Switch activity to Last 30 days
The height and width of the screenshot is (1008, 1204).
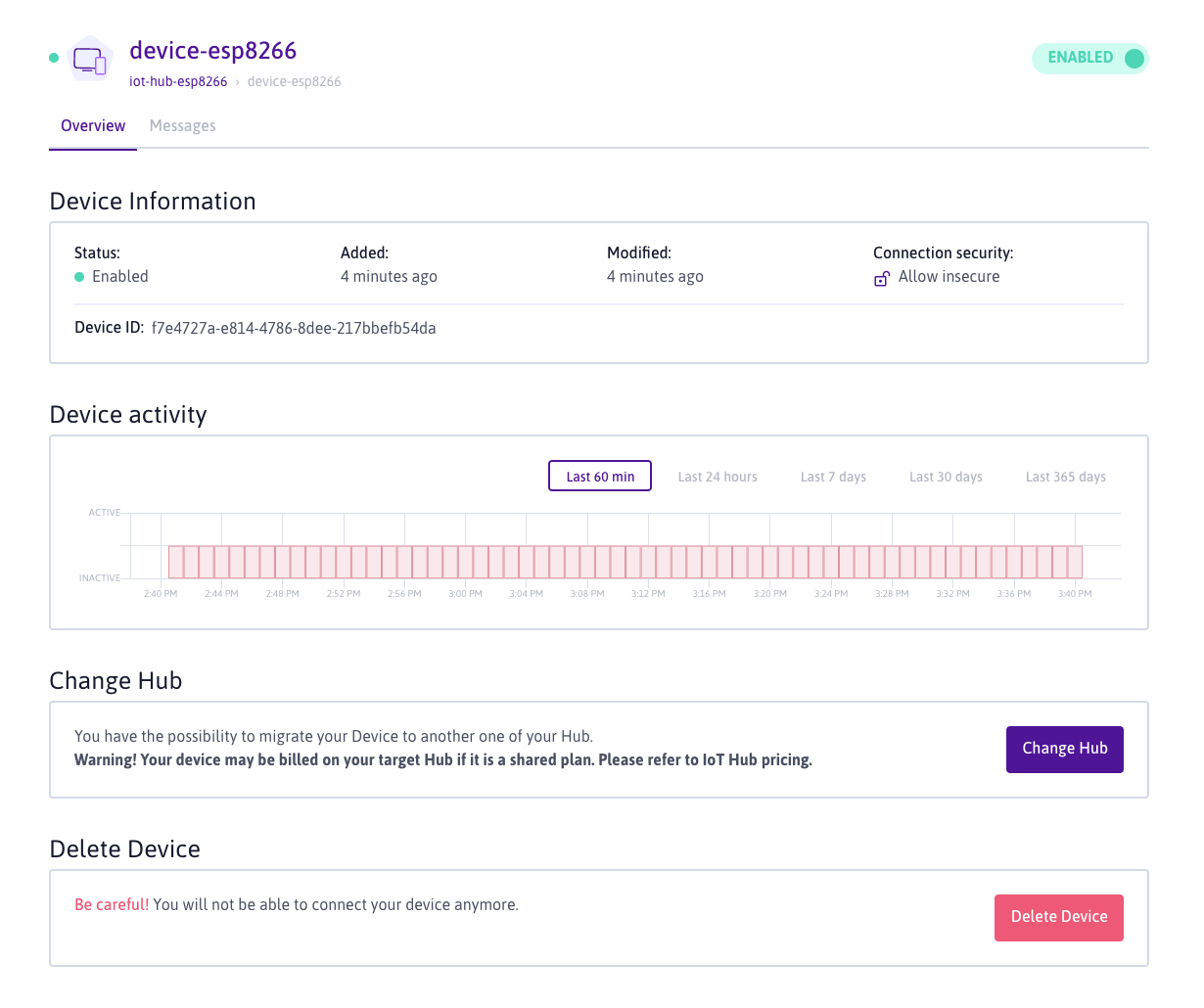pyautogui.click(x=946, y=477)
